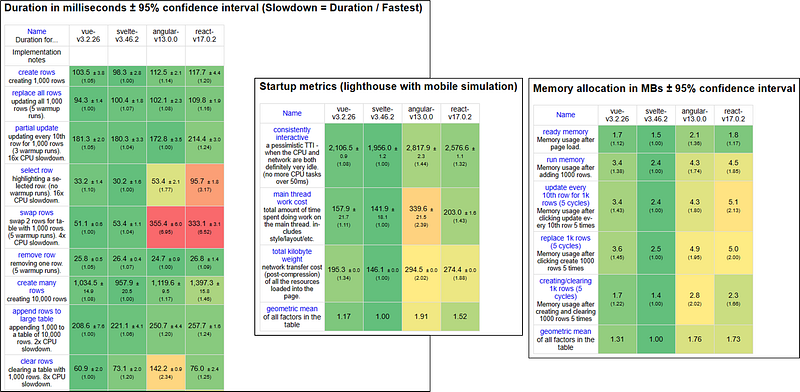Open the 'create many rows' link
This screenshot has height=392, width=800.
(36, 287)
